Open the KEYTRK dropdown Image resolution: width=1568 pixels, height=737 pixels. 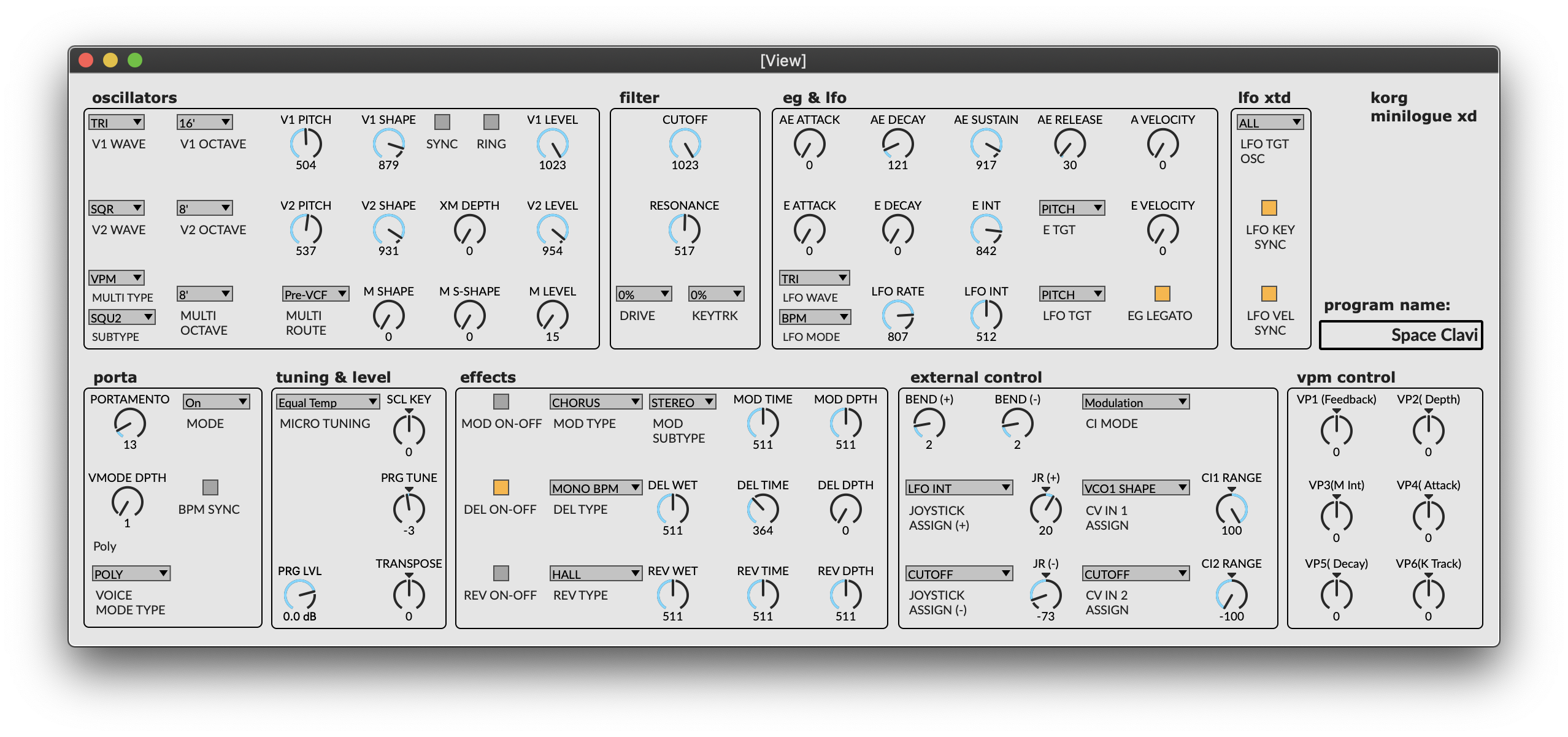click(x=716, y=294)
